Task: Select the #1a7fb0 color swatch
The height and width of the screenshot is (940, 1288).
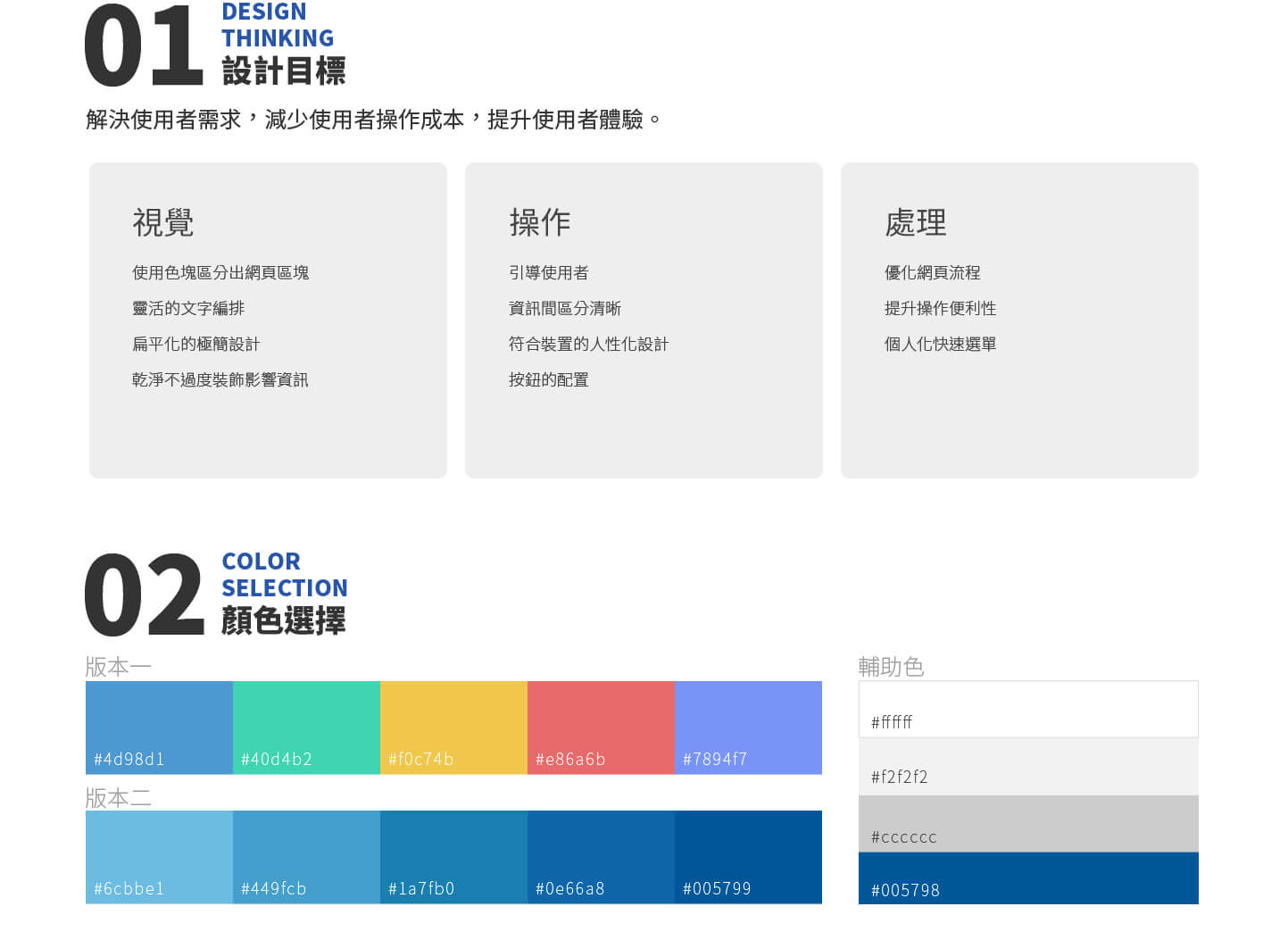Action: point(453,857)
